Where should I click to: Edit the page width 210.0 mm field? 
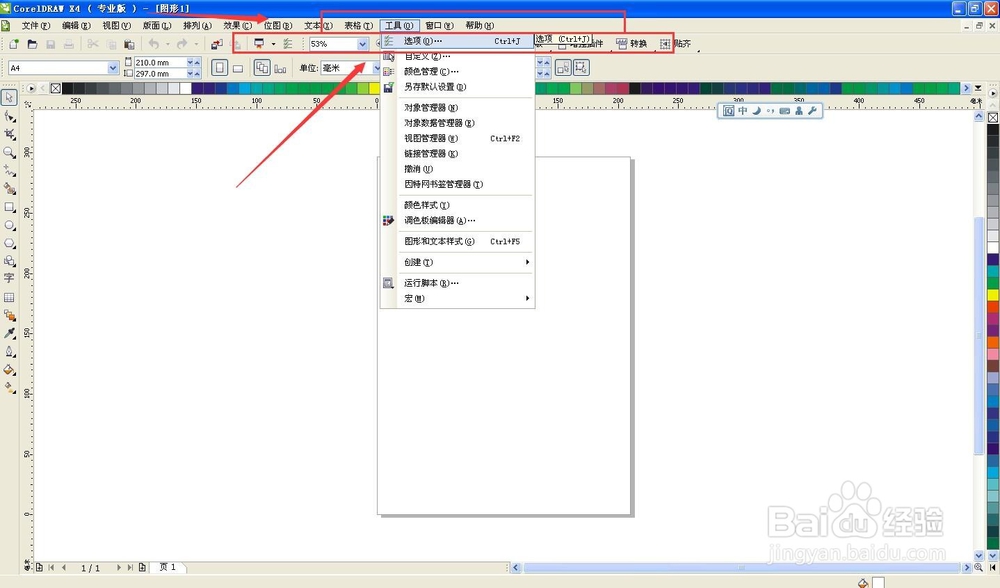tap(160, 62)
